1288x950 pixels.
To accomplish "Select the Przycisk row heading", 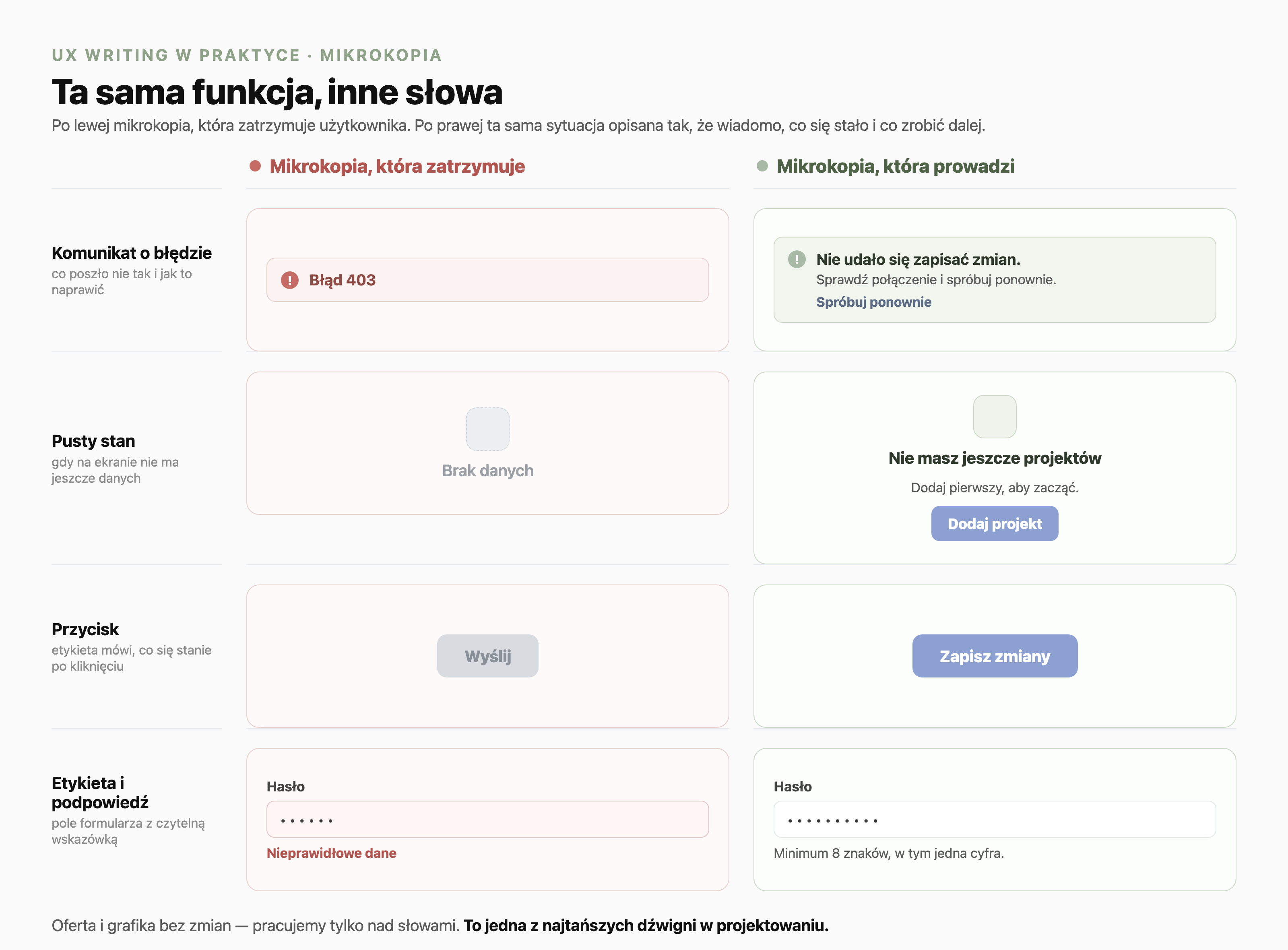I will coord(85,629).
